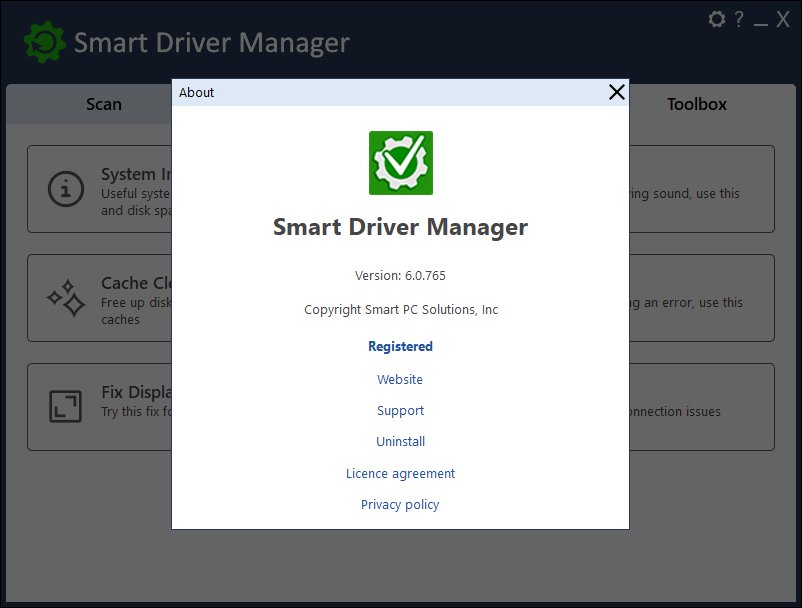Click the question mark help icon
The width and height of the screenshot is (802, 608).
[x=739, y=19]
